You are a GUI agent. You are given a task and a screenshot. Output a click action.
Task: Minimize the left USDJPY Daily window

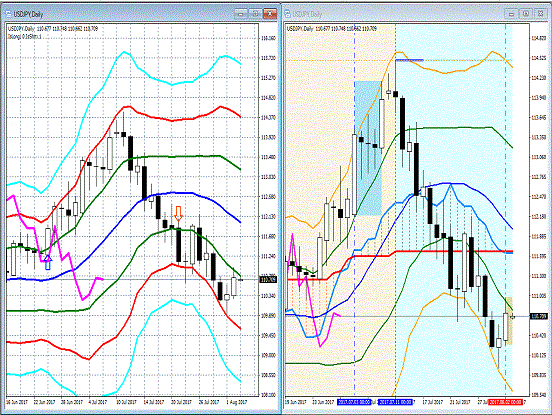pyautogui.click(x=241, y=14)
